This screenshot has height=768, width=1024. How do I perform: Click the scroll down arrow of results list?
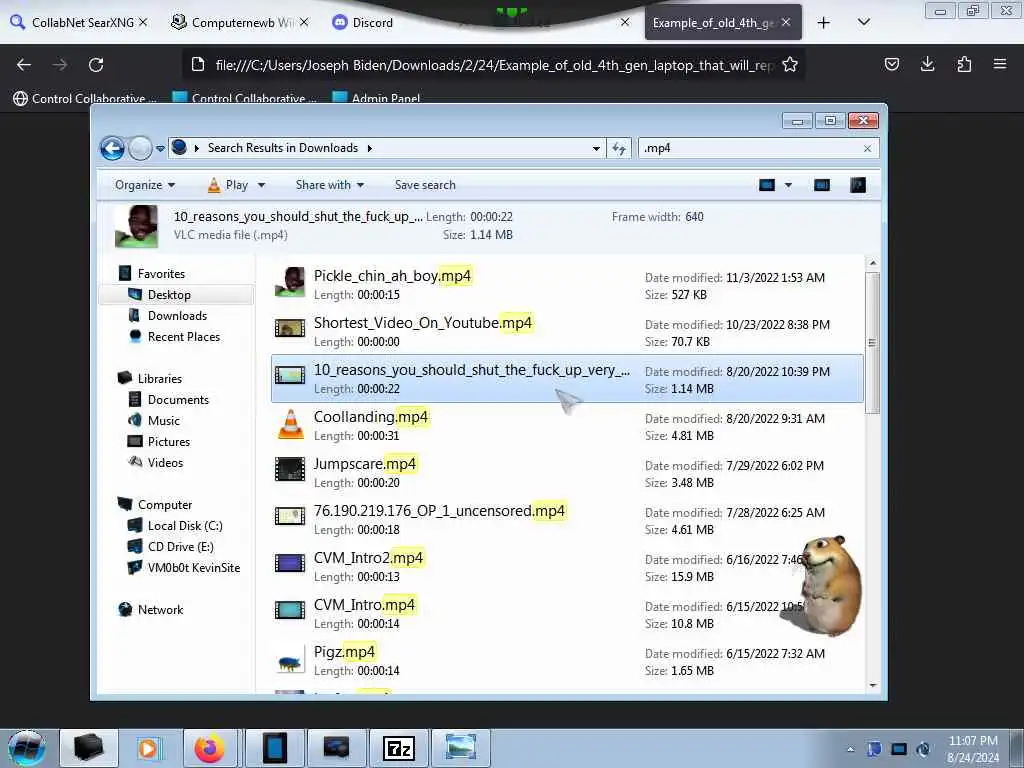pyautogui.click(x=872, y=685)
